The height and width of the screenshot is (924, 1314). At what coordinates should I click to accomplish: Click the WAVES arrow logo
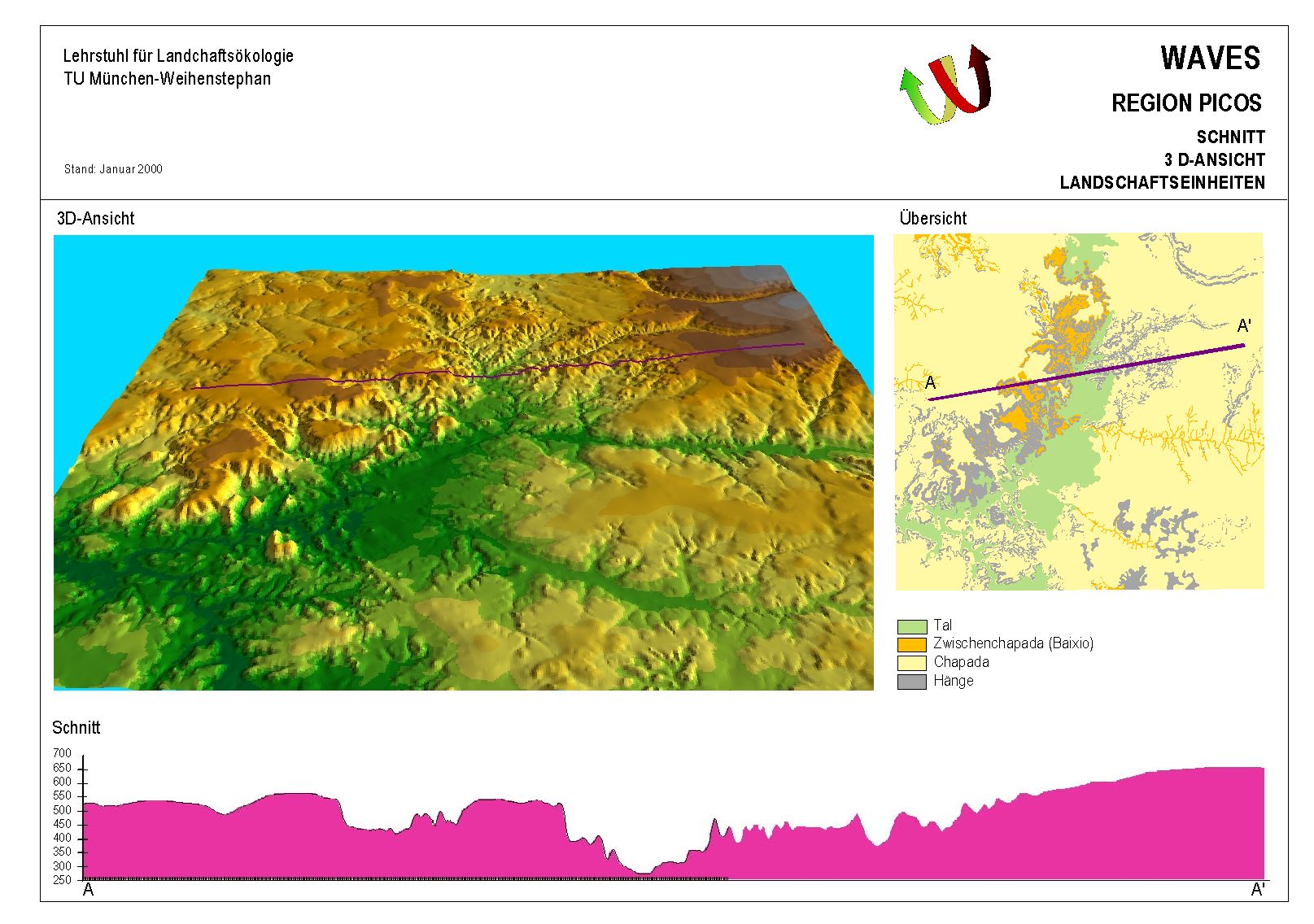[946, 85]
